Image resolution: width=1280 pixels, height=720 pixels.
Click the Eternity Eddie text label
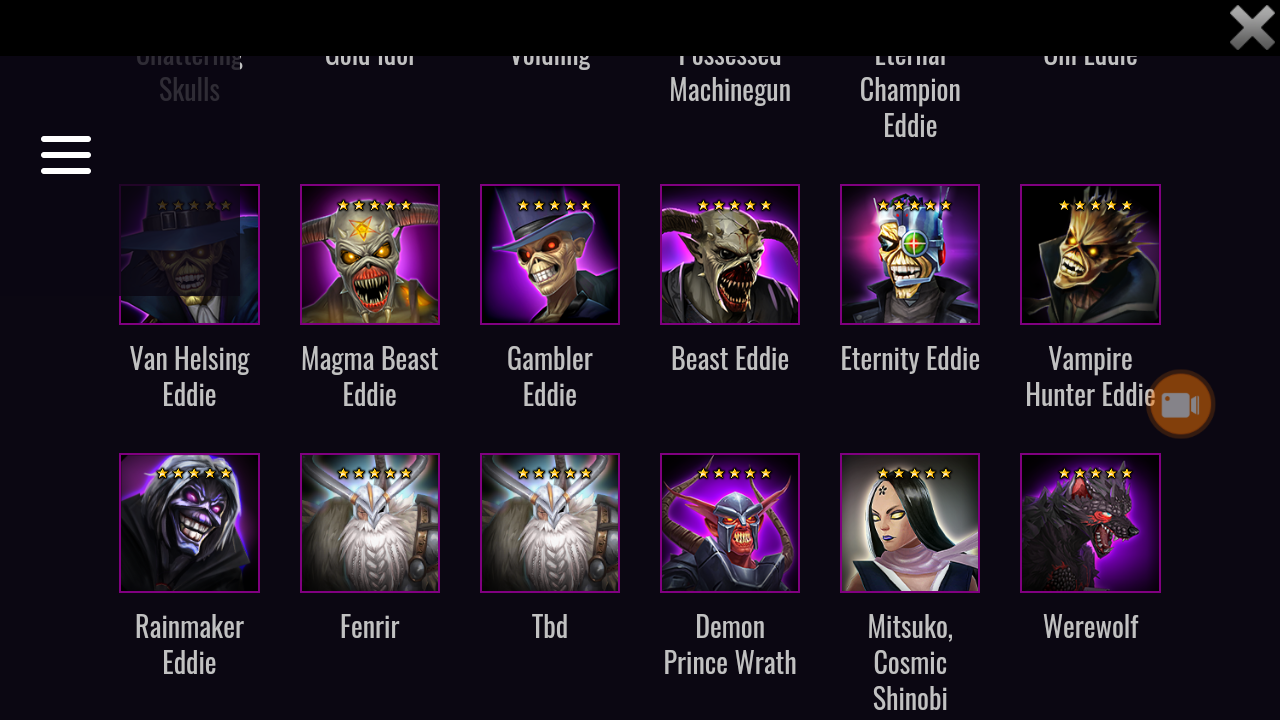tap(910, 358)
